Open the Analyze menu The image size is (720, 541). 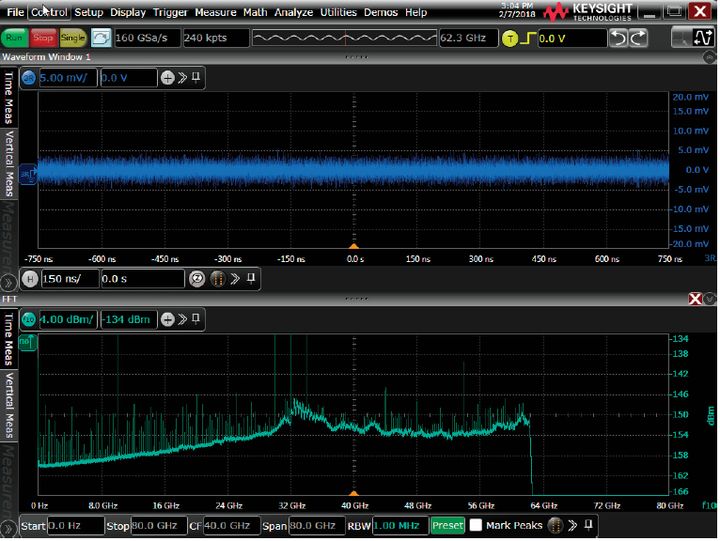click(294, 12)
